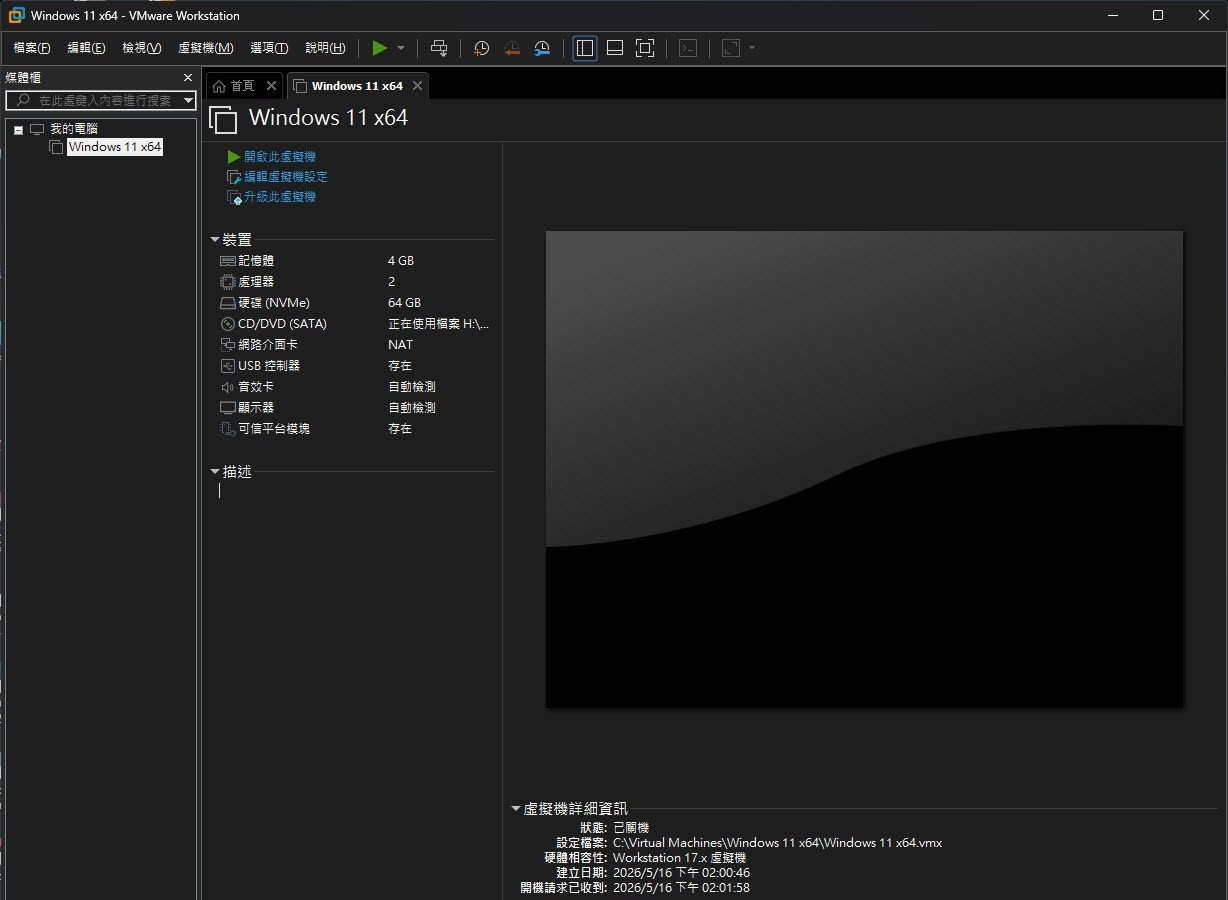Click the 升級此虛擬機 link
The height and width of the screenshot is (900, 1228).
(280, 197)
